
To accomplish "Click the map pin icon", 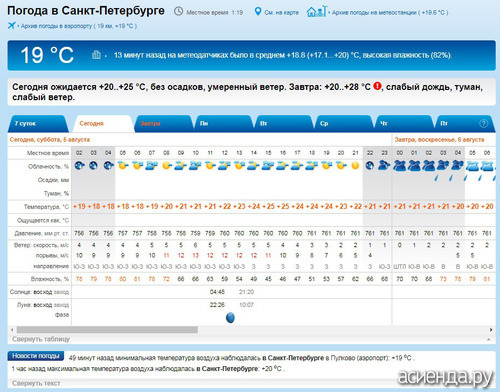I will [x=257, y=12].
